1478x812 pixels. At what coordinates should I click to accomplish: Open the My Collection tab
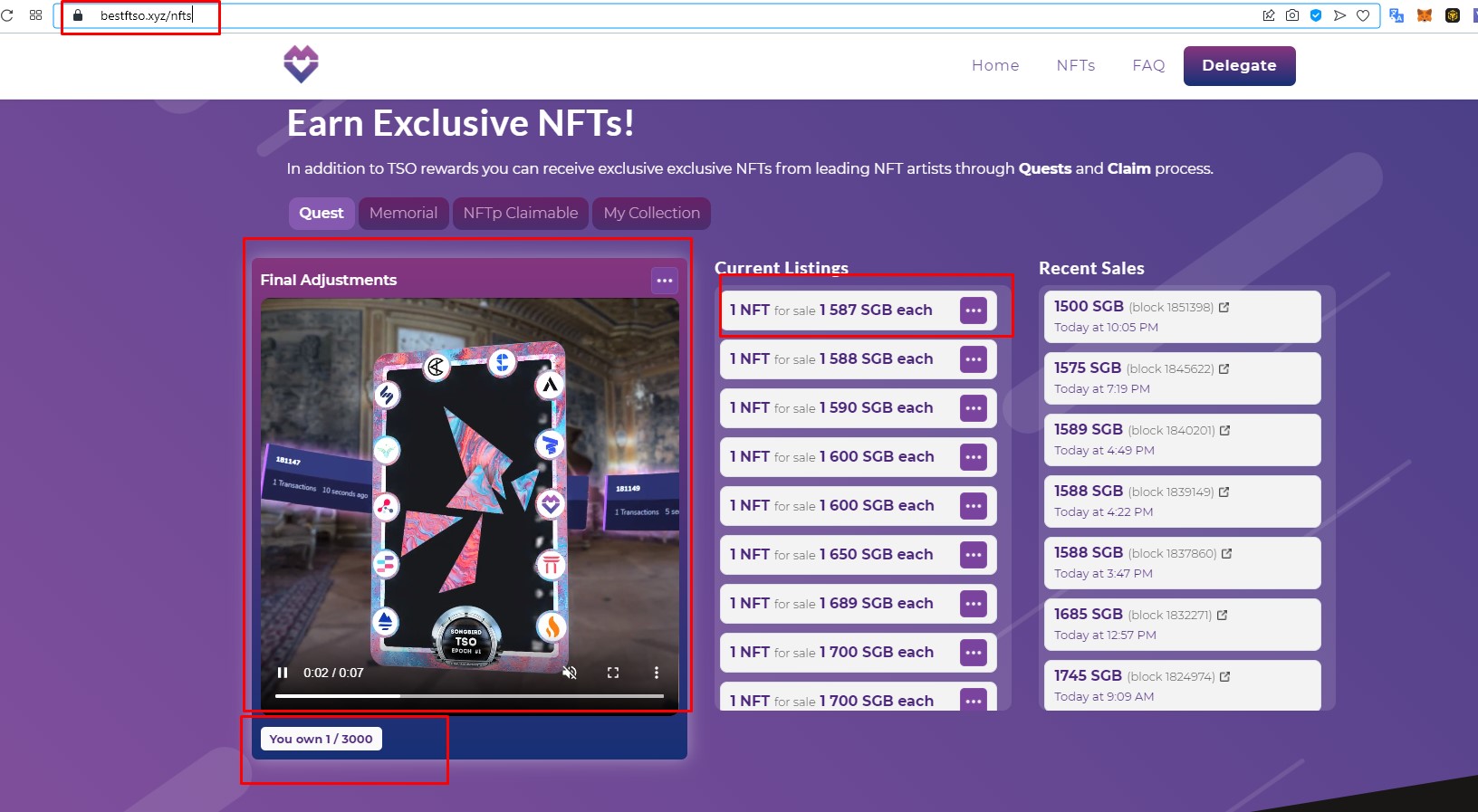pyautogui.click(x=652, y=213)
